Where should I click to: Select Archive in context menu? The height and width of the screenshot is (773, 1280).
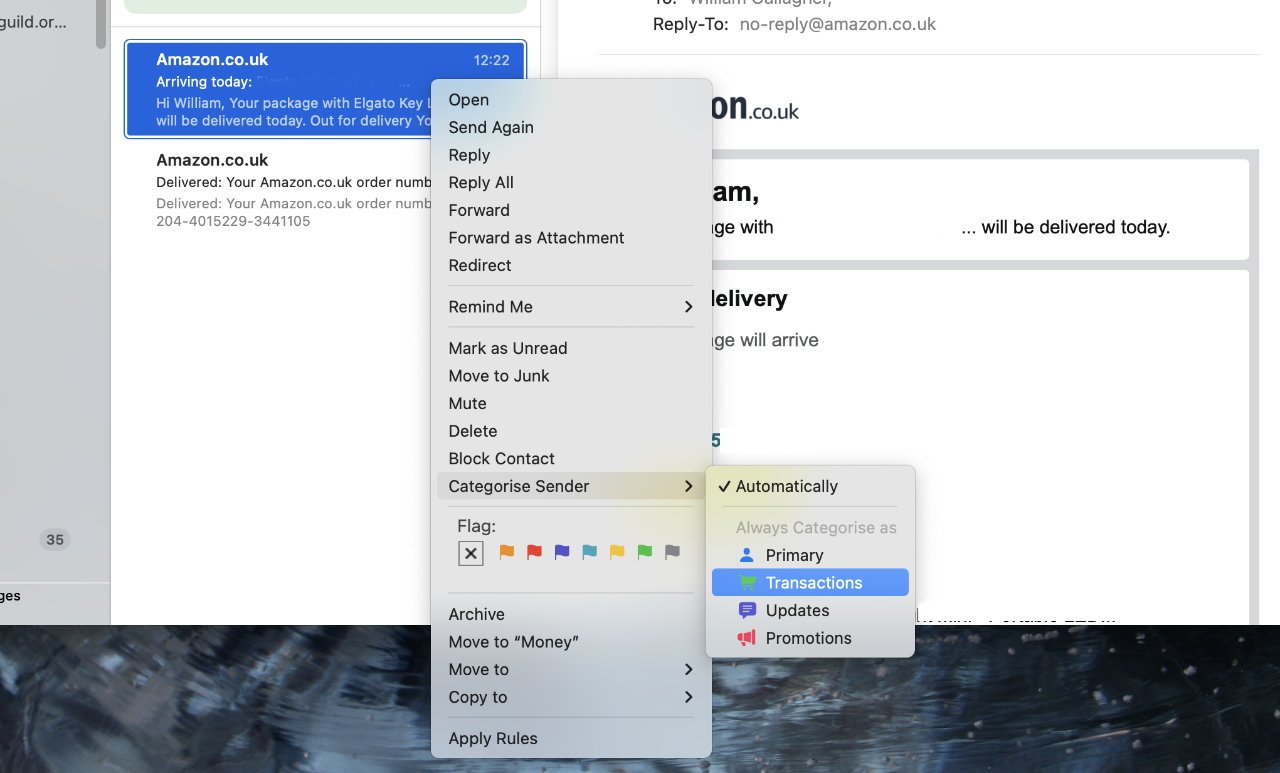(x=571, y=614)
